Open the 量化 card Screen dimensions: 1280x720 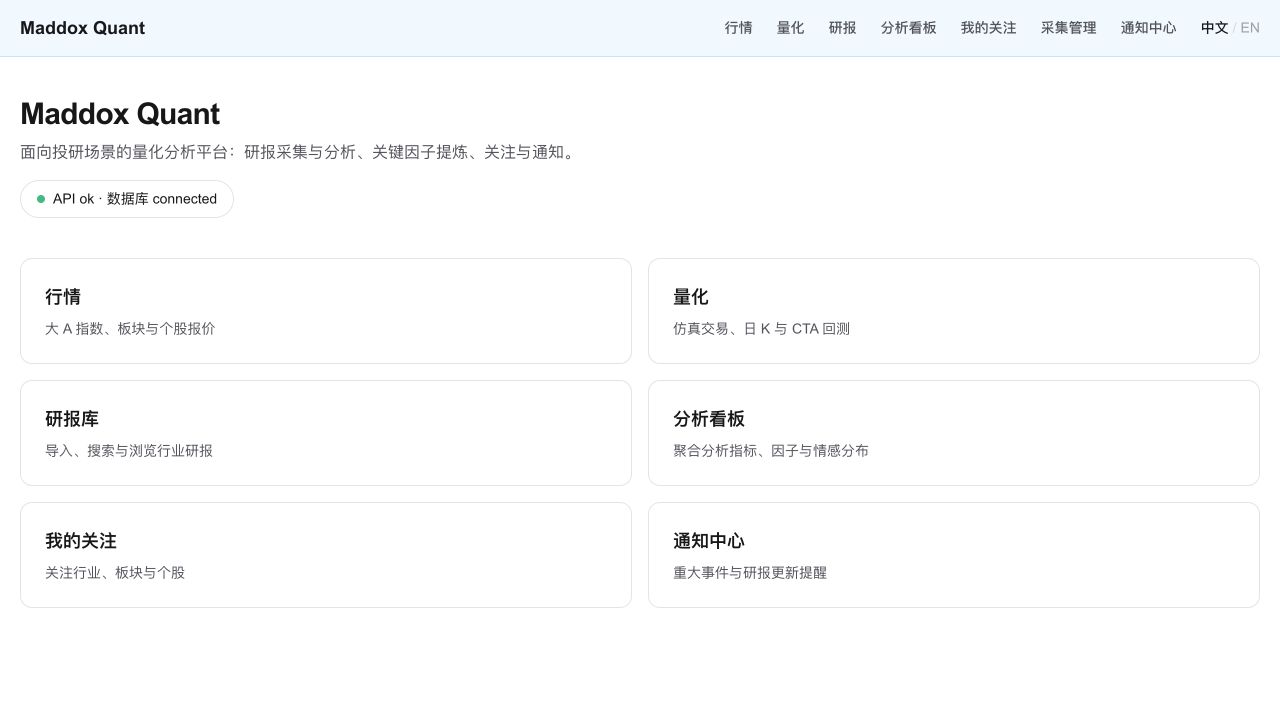[x=954, y=311]
